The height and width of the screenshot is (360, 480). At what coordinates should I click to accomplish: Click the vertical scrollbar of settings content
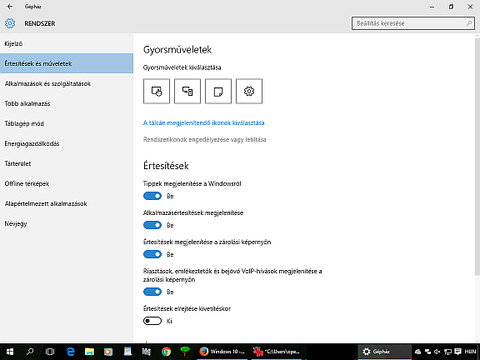477,157
